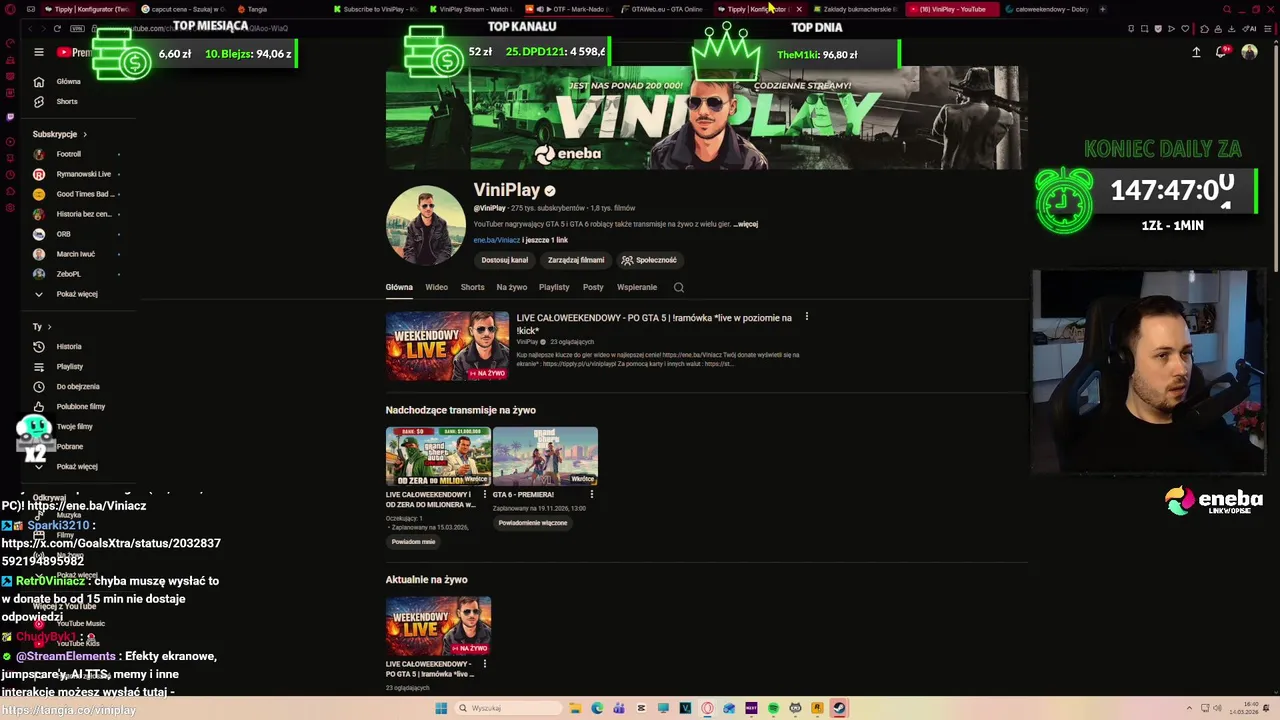Open the Shorts icon in sidebar
Screen dimensions: 1280x720
[38, 101]
